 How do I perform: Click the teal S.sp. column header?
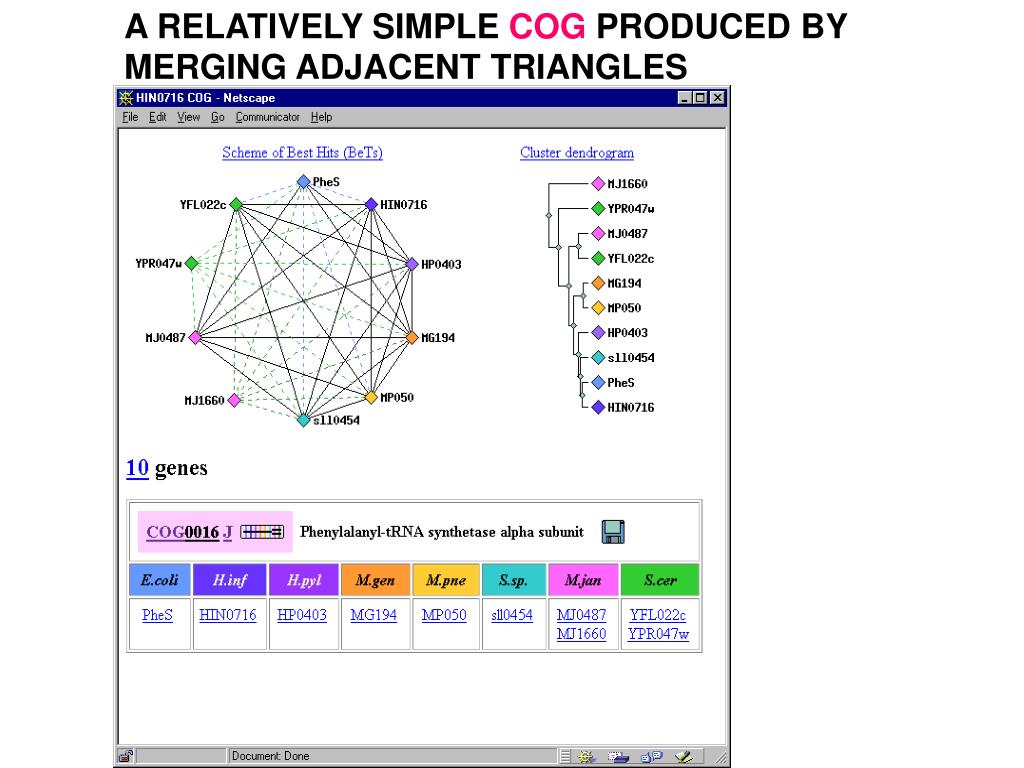click(x=514, y=580)
